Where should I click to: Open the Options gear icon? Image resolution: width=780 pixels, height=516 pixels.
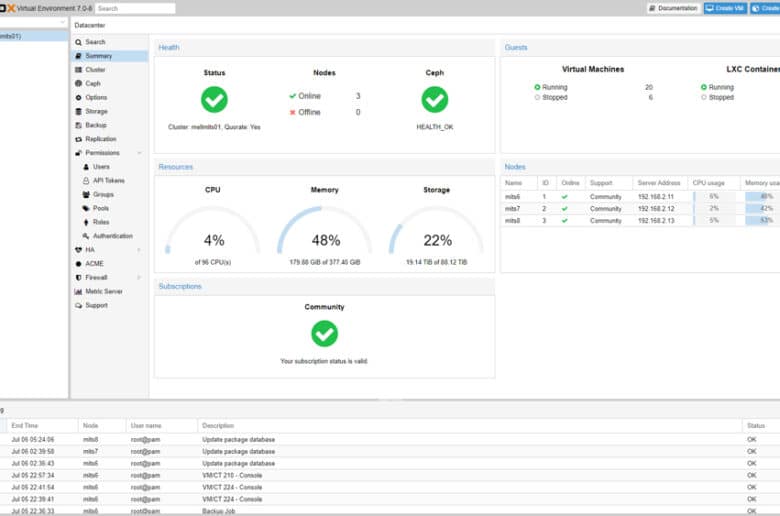click(78, 98)
